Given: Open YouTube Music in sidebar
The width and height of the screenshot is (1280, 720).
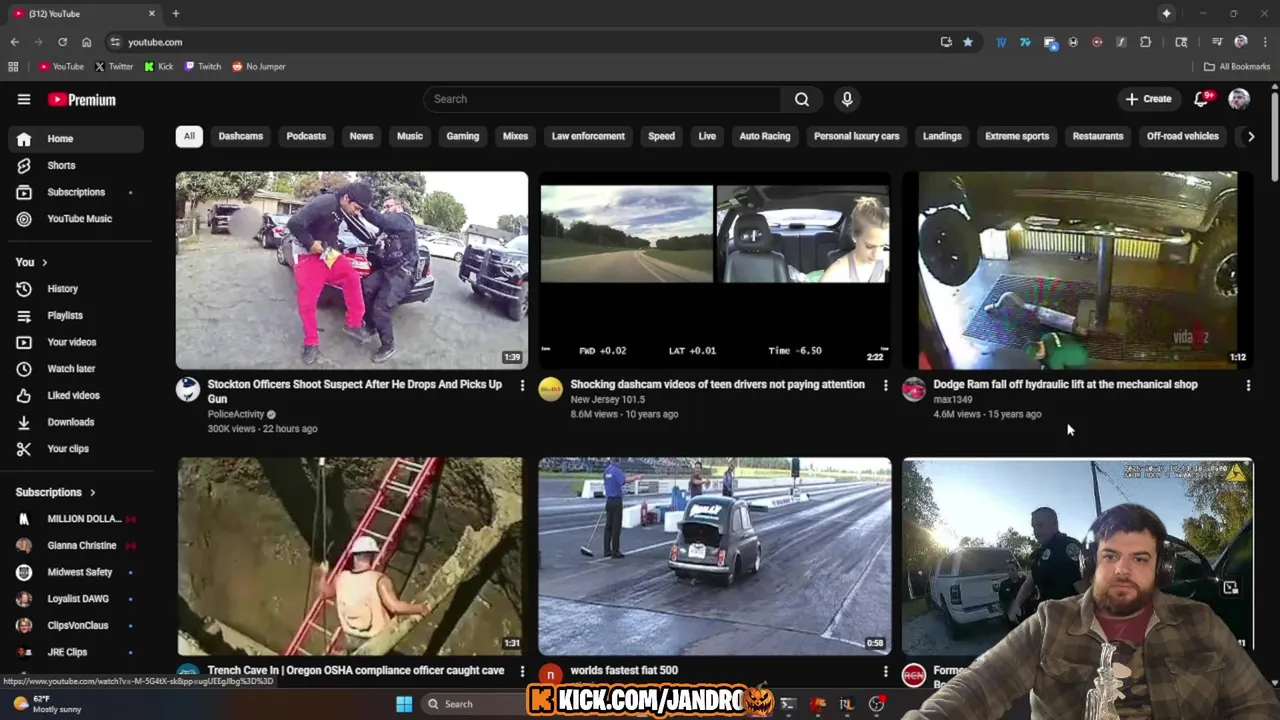Looking at the screenshot, I should pyautogui.click(x=76, y=219).
